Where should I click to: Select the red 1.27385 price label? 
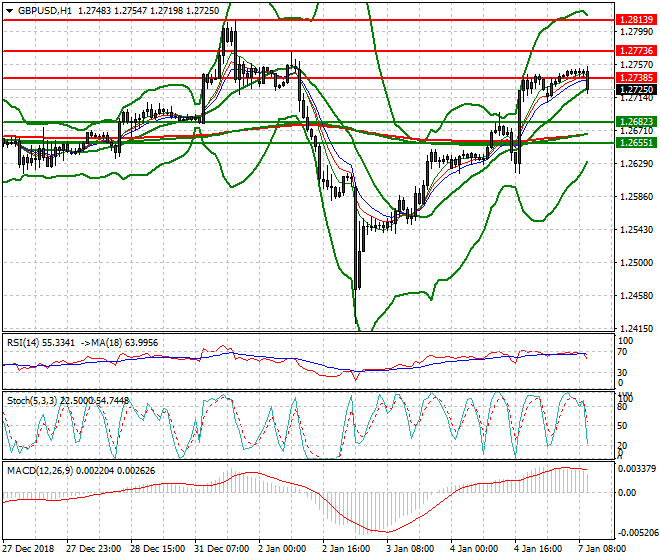(636, 77)
